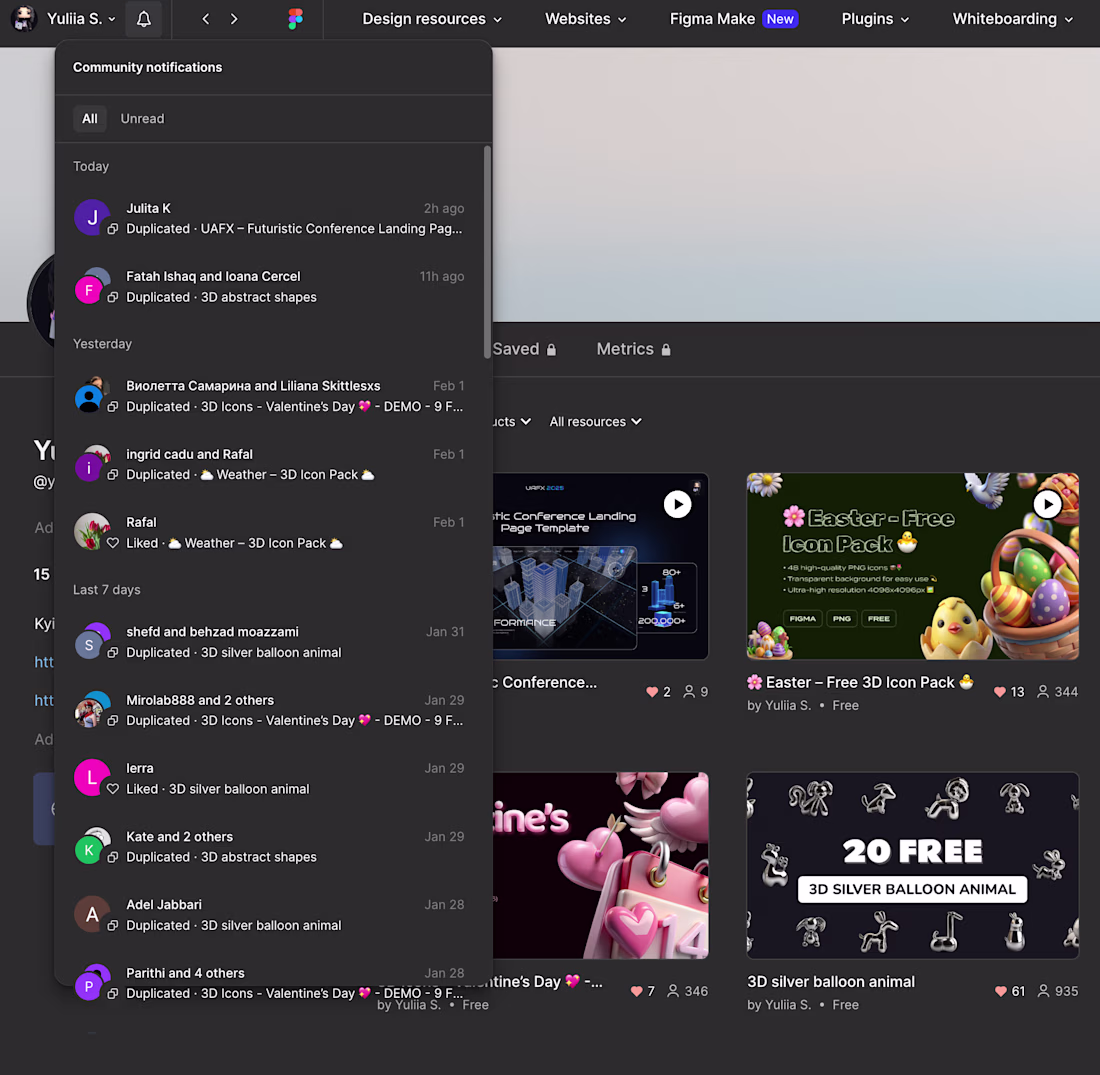
Task: Click the Kate green avatar
Action: (x=88, y=850)
